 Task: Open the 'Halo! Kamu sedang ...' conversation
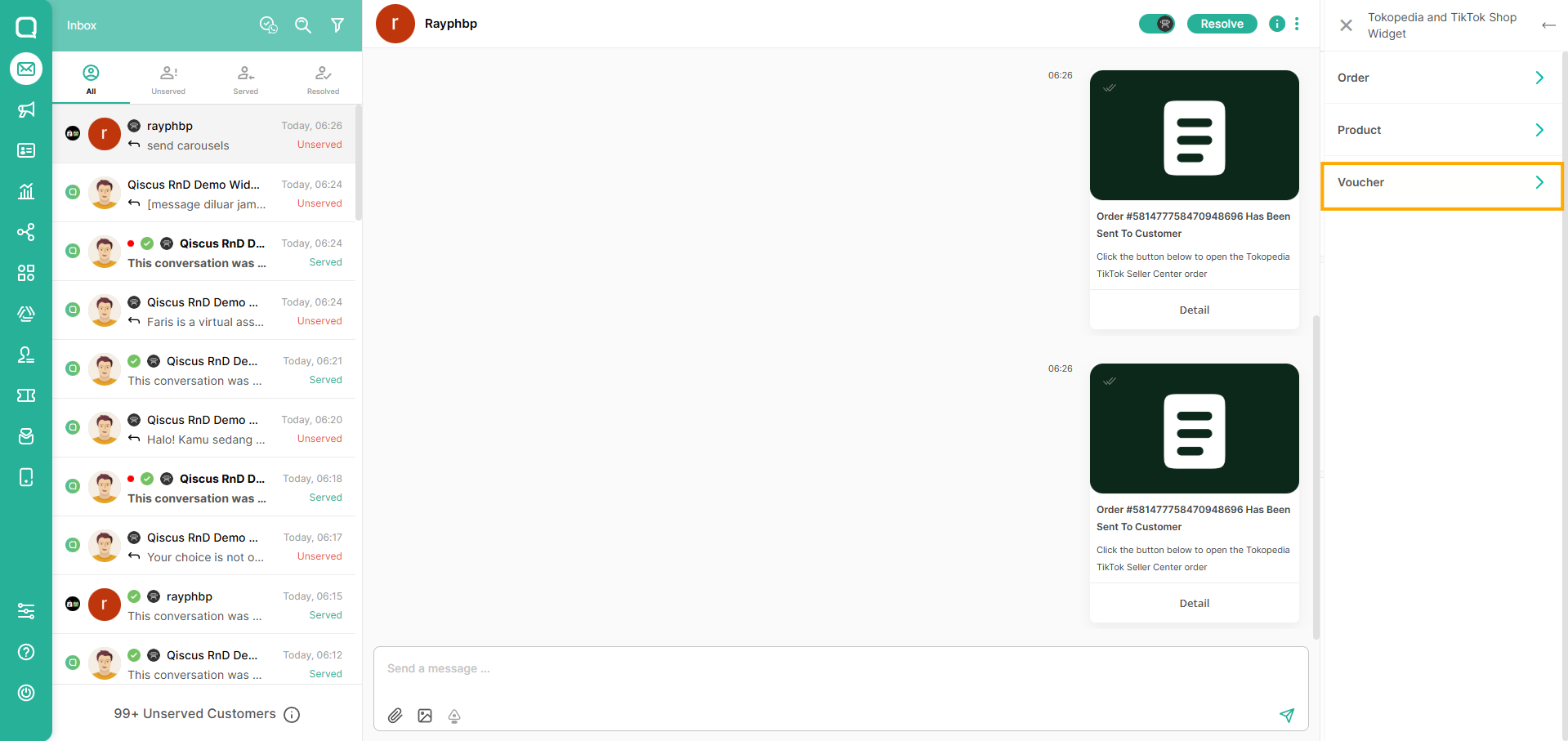(x=204, y=428)
